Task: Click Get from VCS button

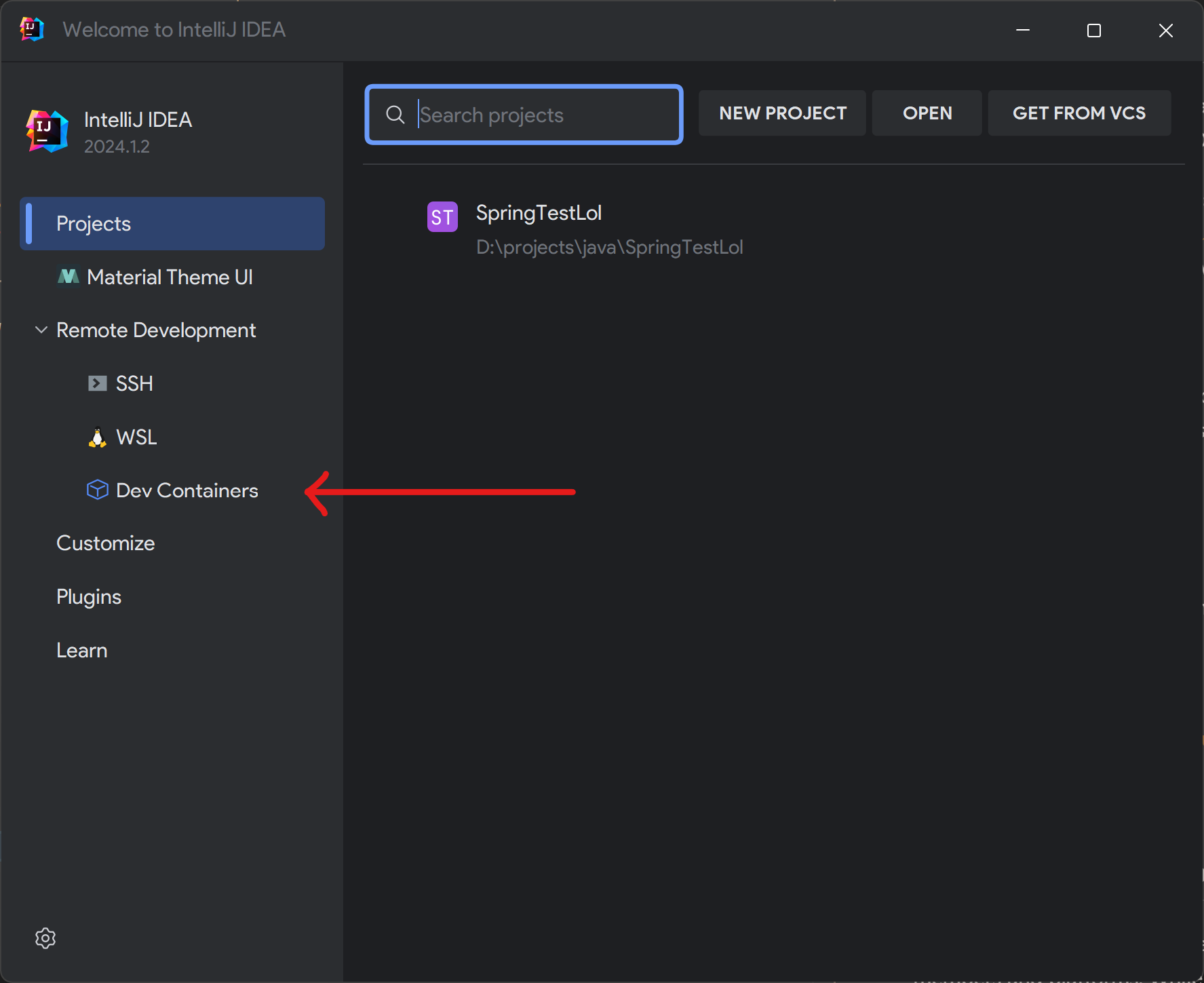Action: pyautogui.click(x=1079, y=113)
